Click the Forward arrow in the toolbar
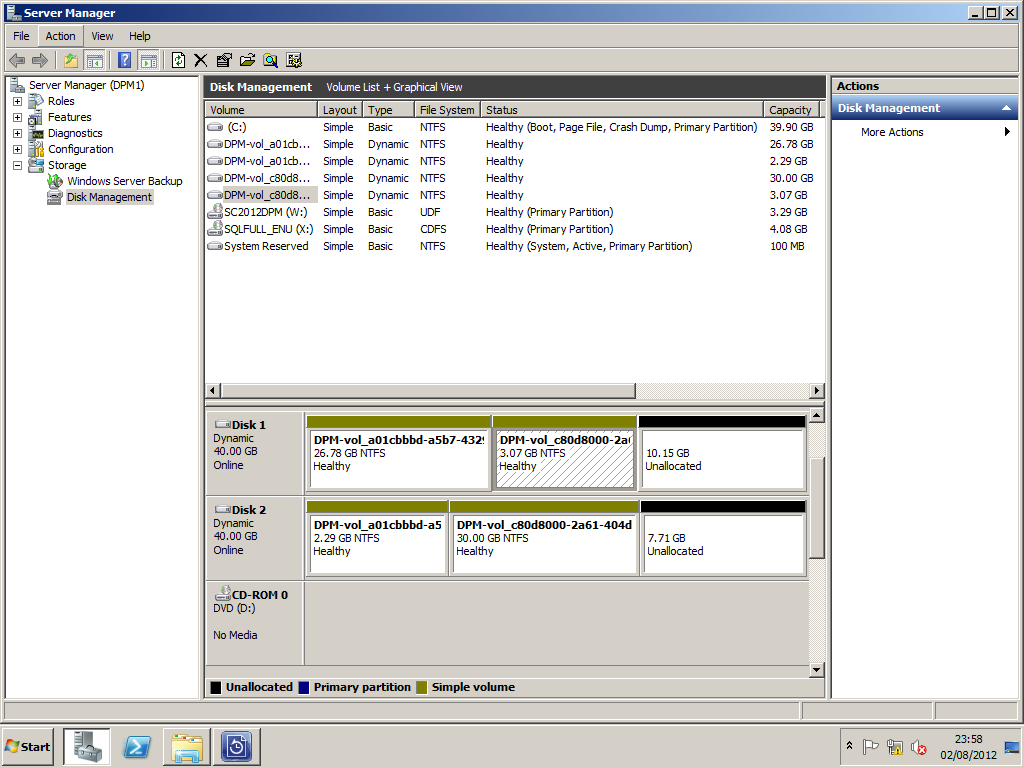Image resolution: width=1024 pixels, height=768 pixels. [x=40, y=61]
